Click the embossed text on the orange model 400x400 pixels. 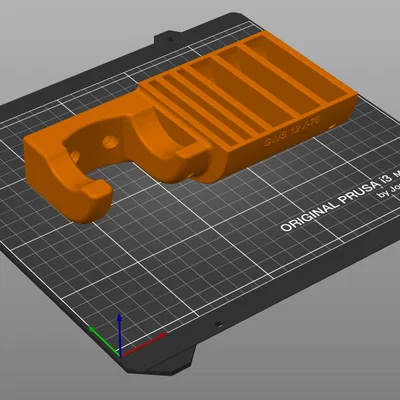(292, 131)
